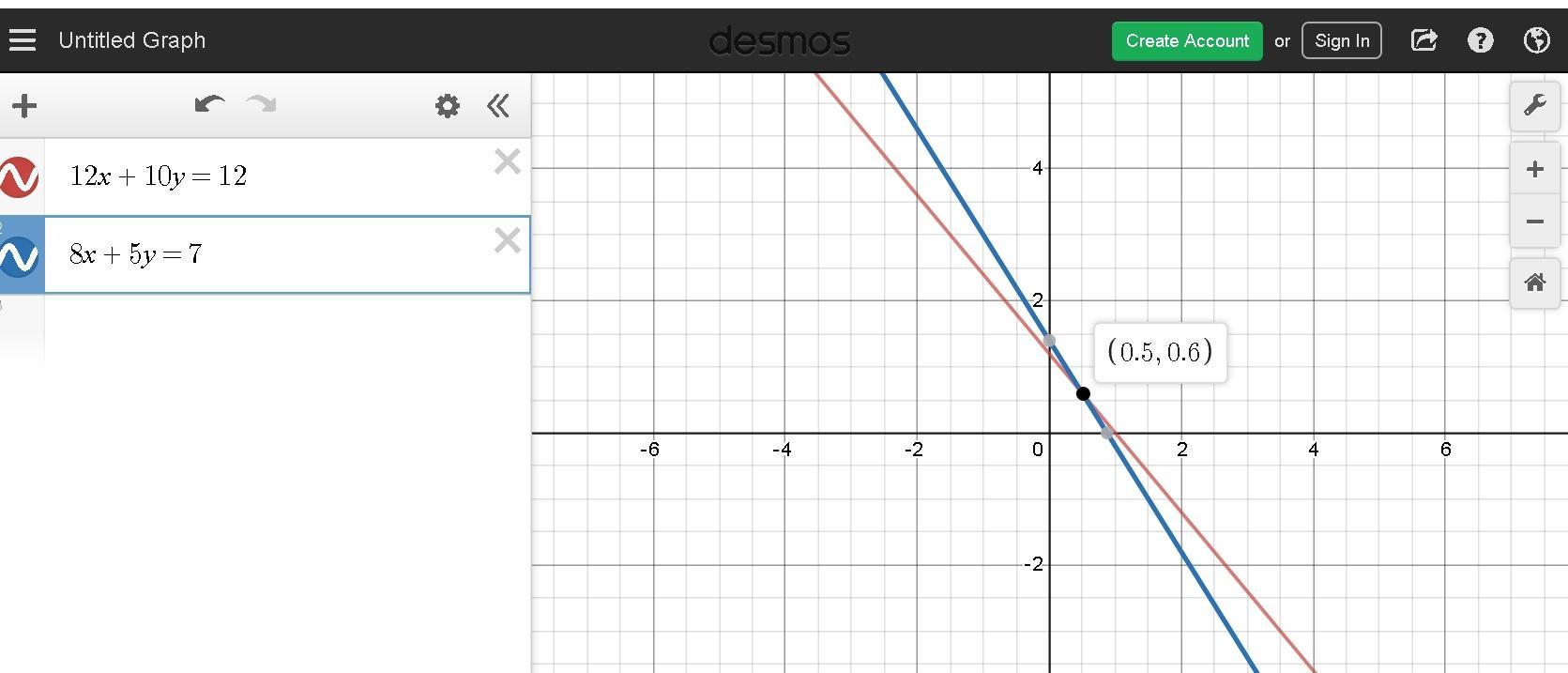Image resolution: width=1568 pixels, height=673 pixels.
Task: Toggle visibility of 12x+10y=12 line
Action: click(x=20, y=176)
